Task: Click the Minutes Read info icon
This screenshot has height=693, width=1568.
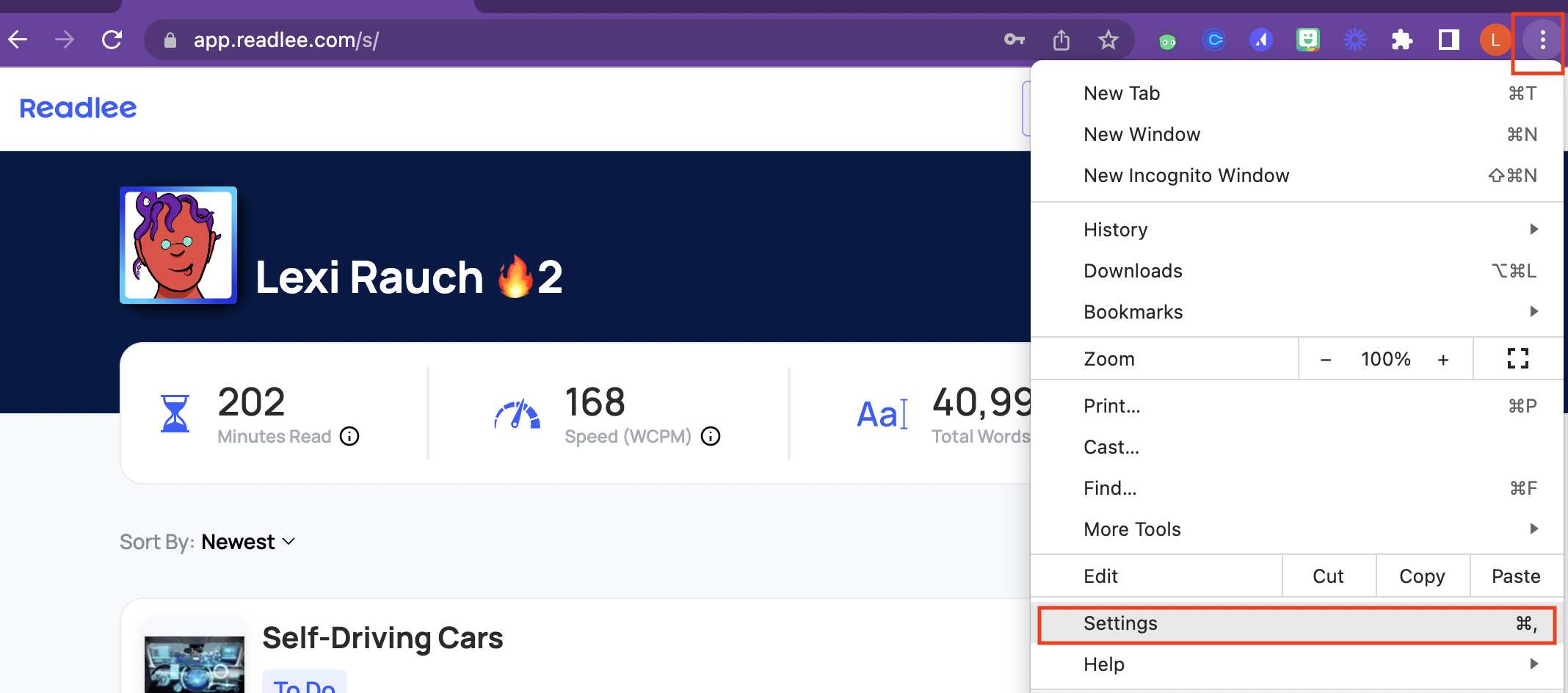Action: 349,437
